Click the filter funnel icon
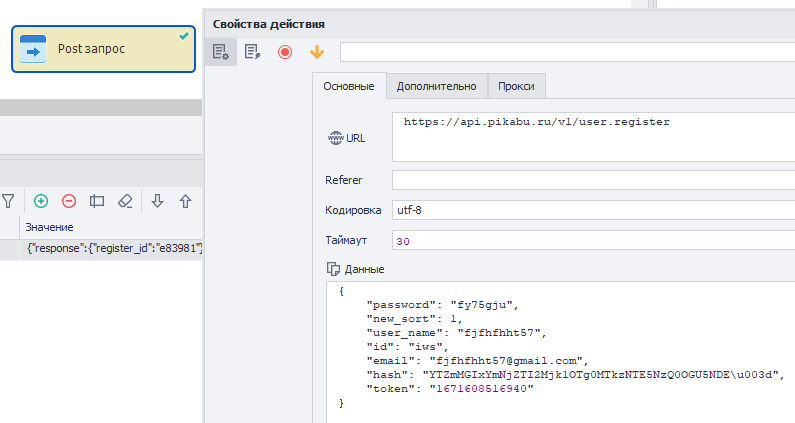 pos(8,201)
